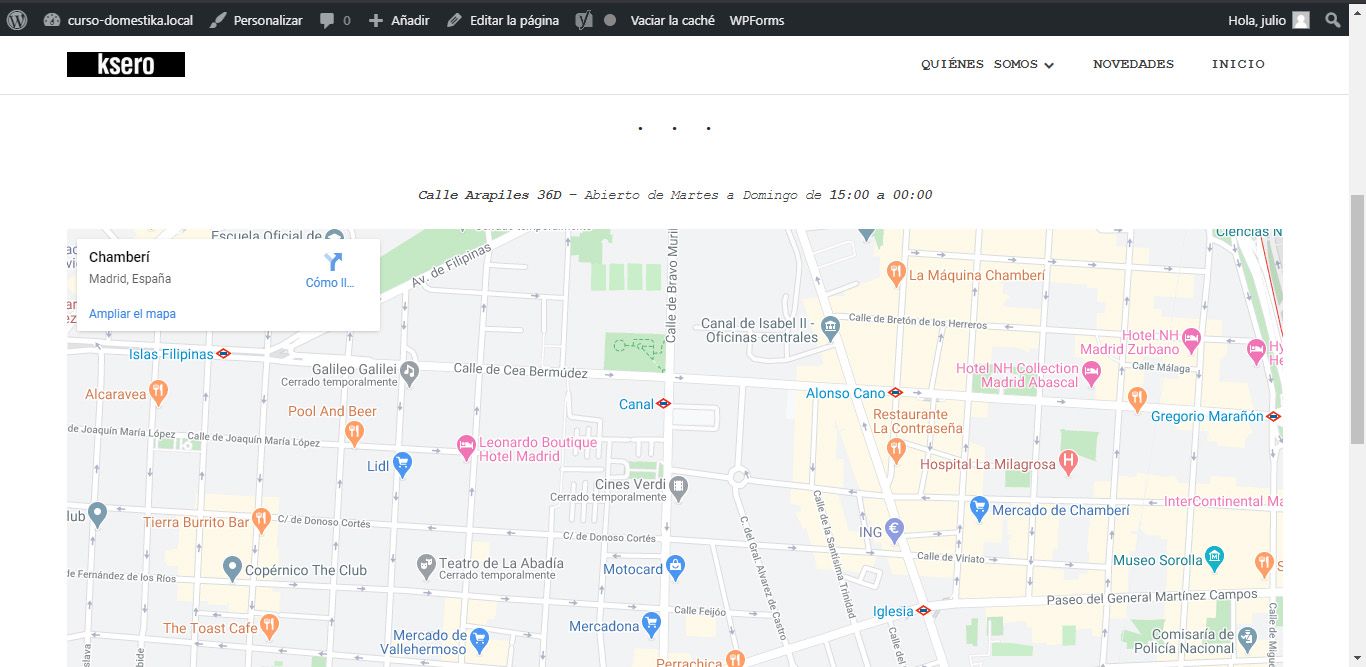Click the Islas Filipinas metro icon
Viewport: 1366px width, 667px height.
pyautogui.click(x=224, y=354)
